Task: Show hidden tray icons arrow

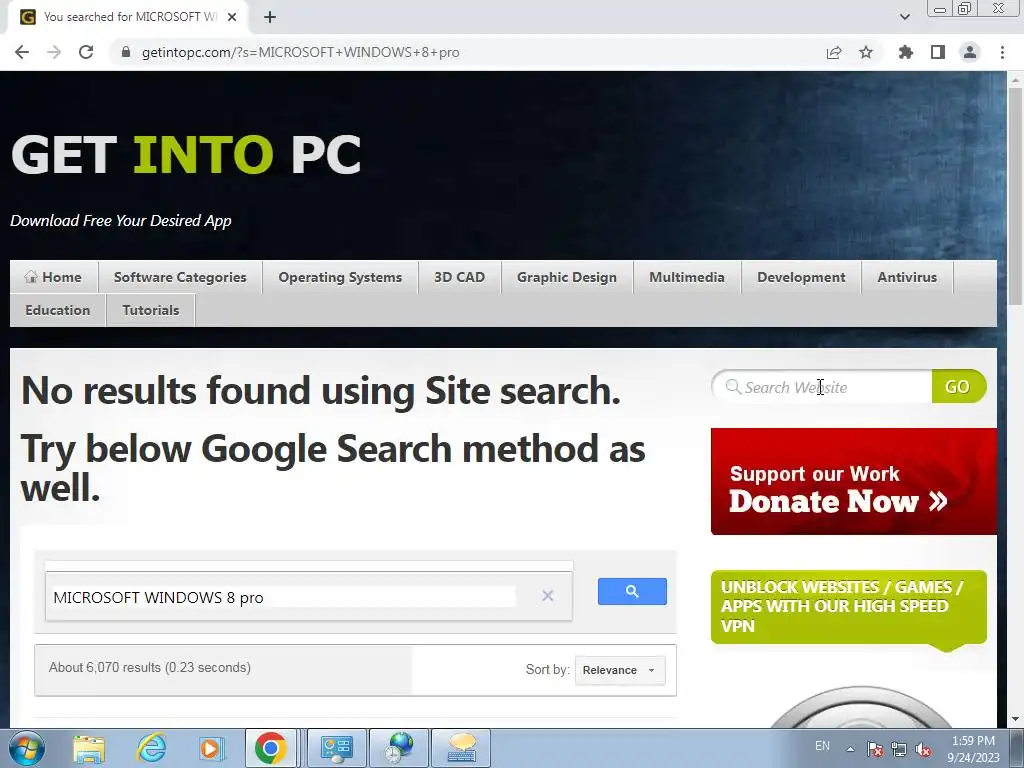Action: coord(850,749)
